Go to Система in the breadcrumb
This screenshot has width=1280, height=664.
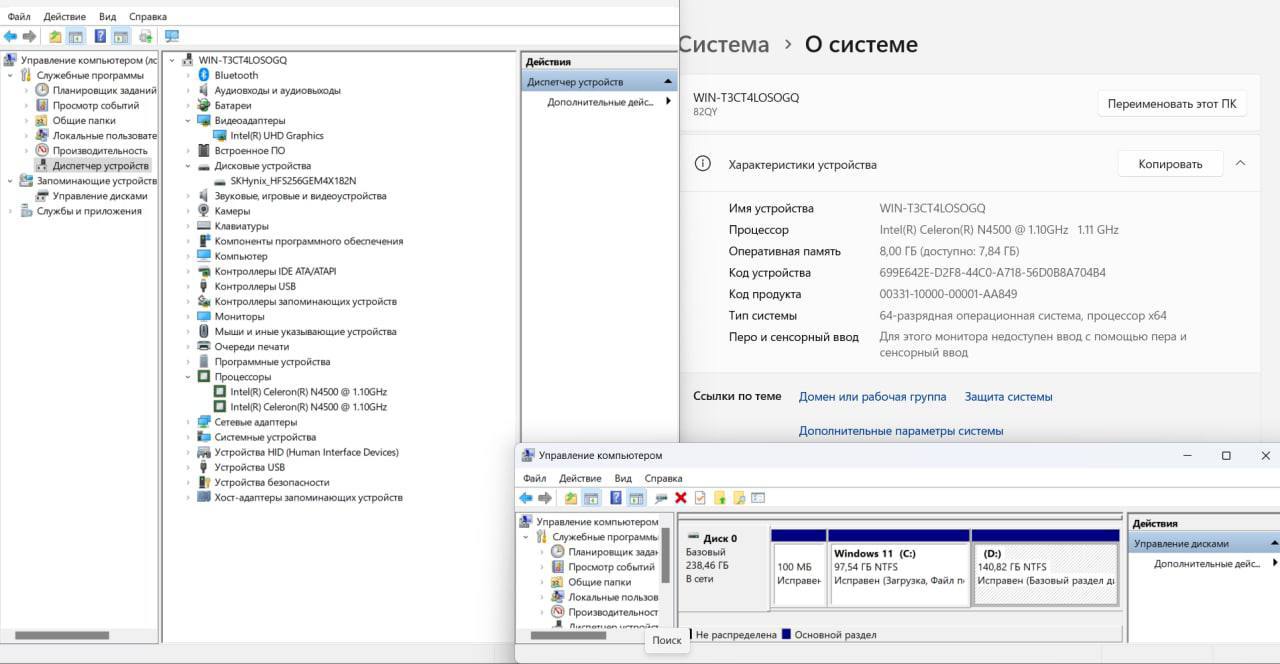(724, 45)
